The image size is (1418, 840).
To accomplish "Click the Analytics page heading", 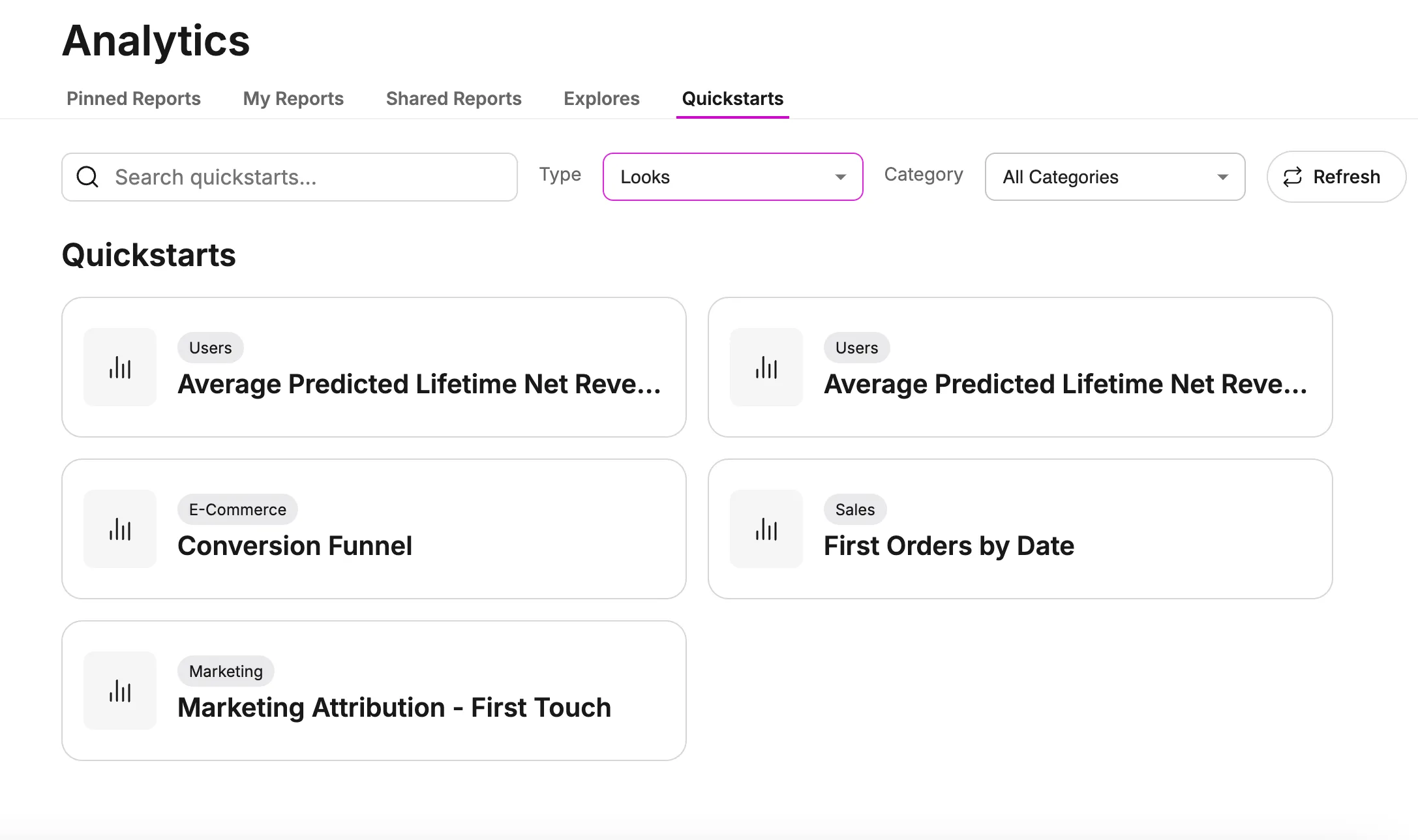I will 156,40.
